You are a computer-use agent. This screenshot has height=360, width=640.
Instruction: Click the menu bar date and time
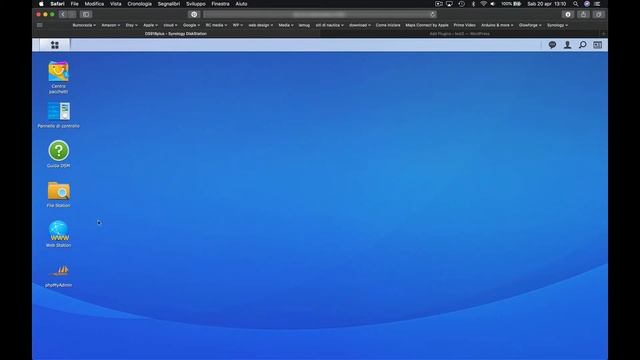(547, 4)
